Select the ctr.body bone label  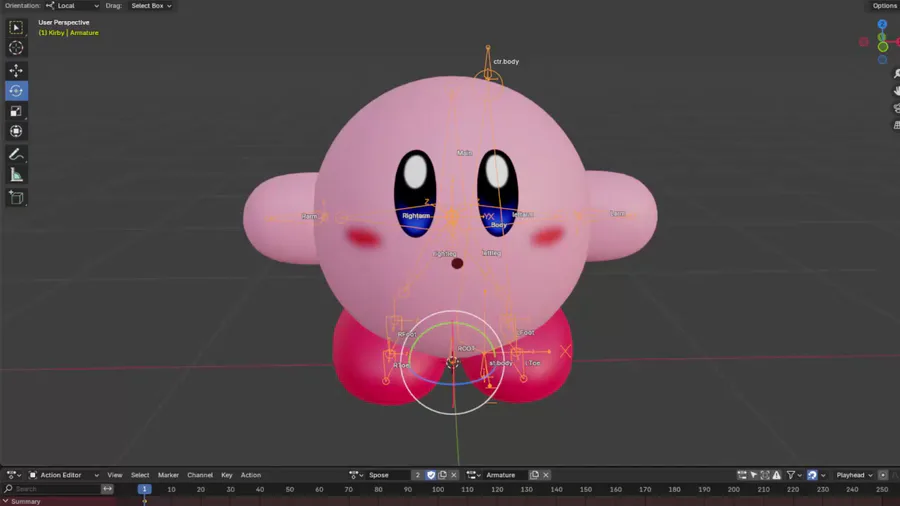click(506, 61)
